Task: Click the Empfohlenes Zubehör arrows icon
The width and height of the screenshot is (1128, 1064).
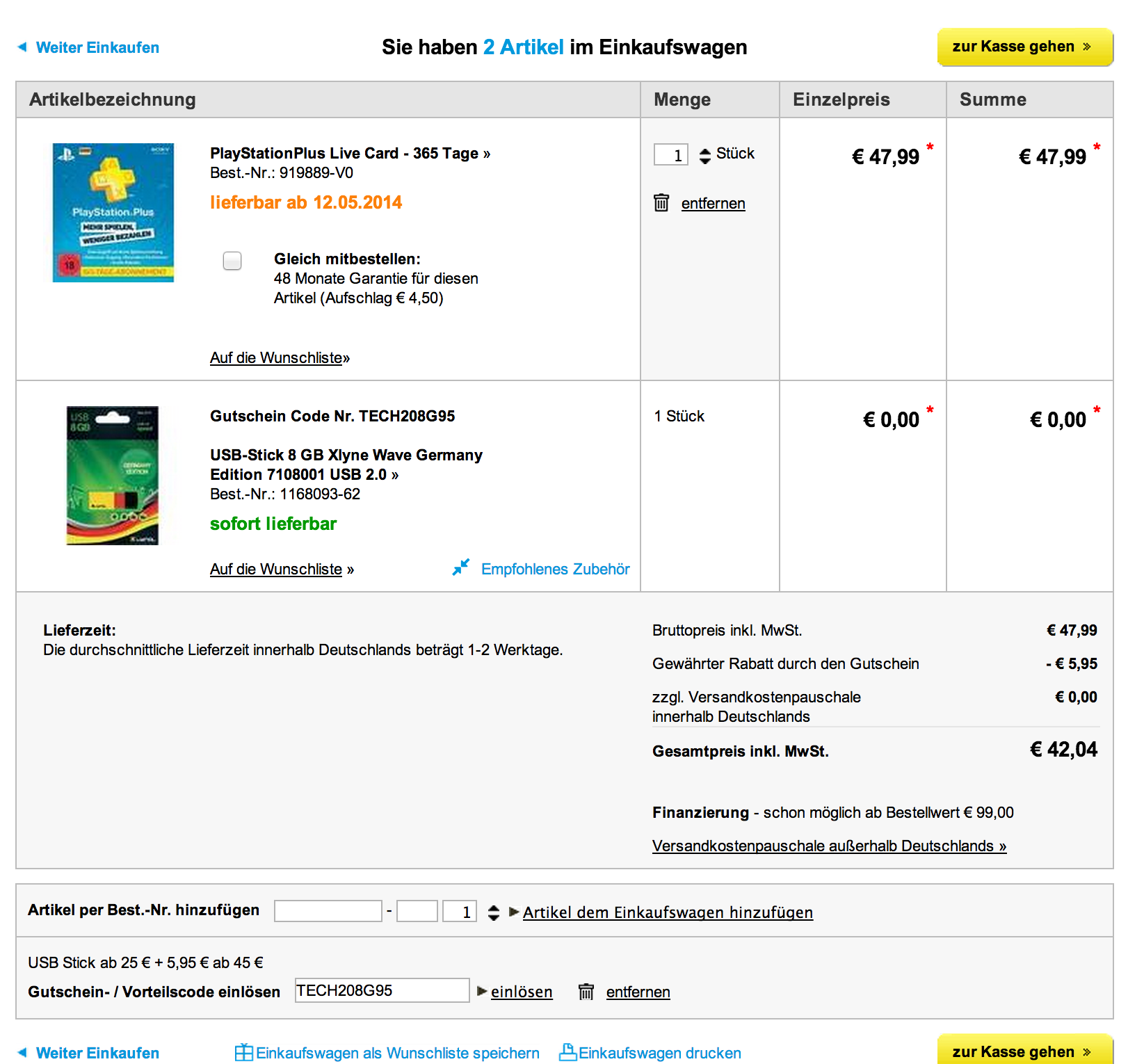Action: (460, 567)
